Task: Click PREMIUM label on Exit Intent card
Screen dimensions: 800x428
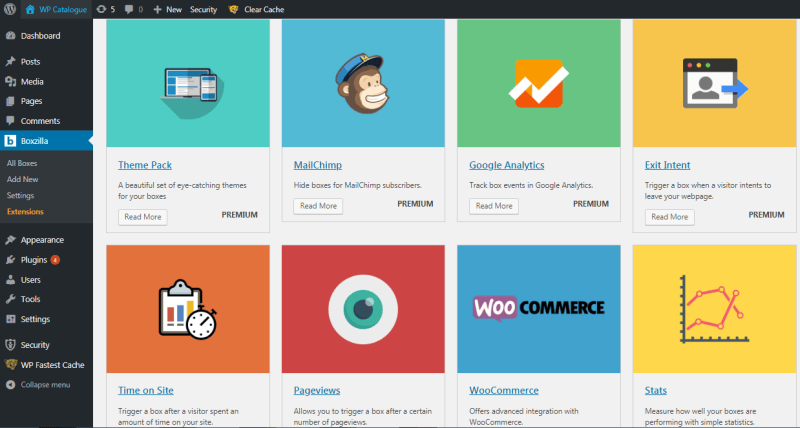Action: tap(766, 215)
